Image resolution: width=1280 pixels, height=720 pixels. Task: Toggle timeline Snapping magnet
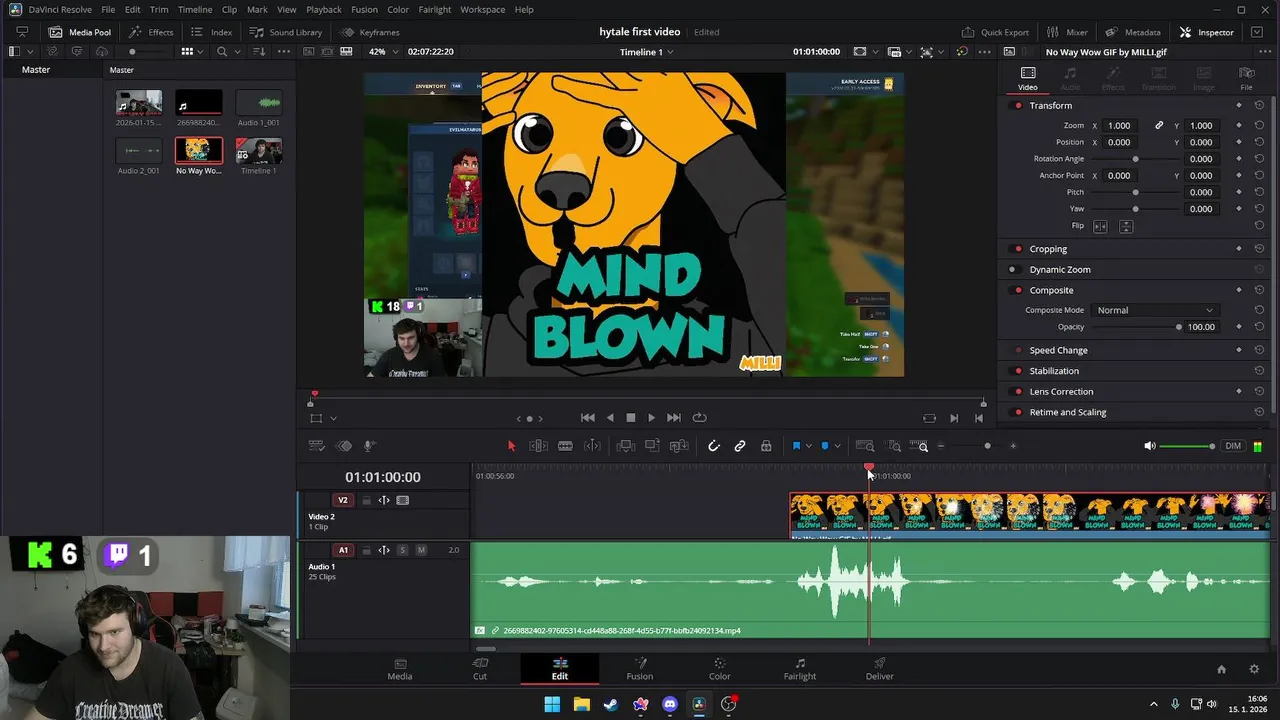(714, 446)
